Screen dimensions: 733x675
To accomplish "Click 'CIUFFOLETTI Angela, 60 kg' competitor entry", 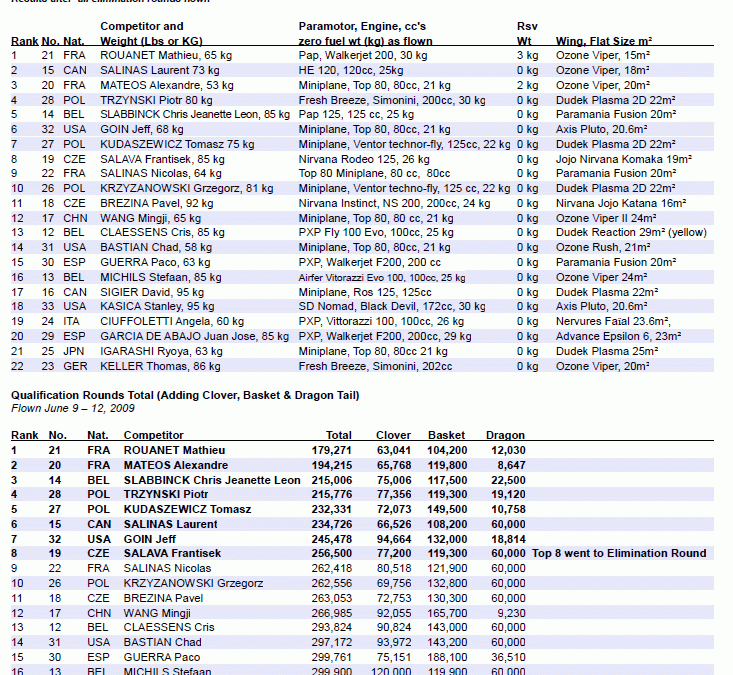I will 171,321.
